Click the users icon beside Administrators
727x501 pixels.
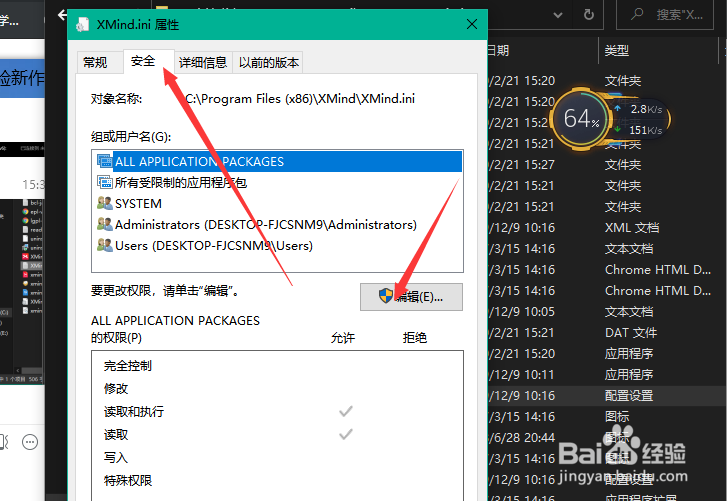click(x=104, y=224)
